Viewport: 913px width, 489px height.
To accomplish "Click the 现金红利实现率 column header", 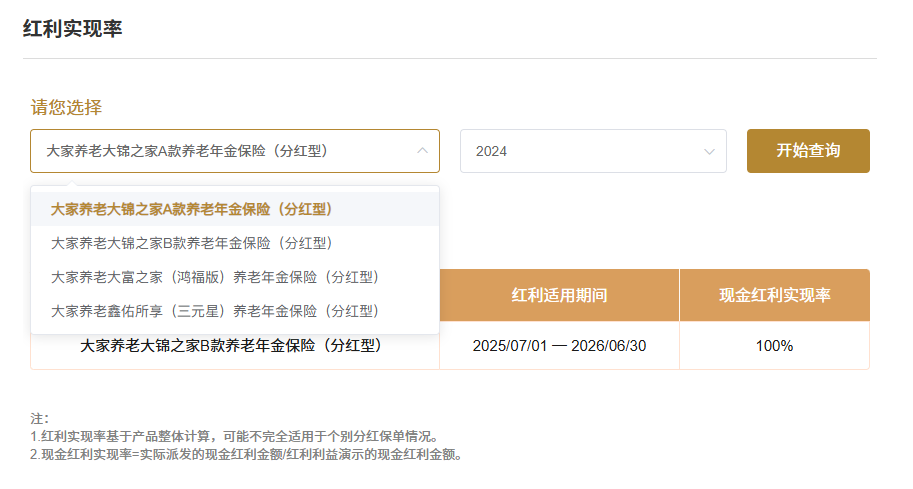I will [774, 295].
